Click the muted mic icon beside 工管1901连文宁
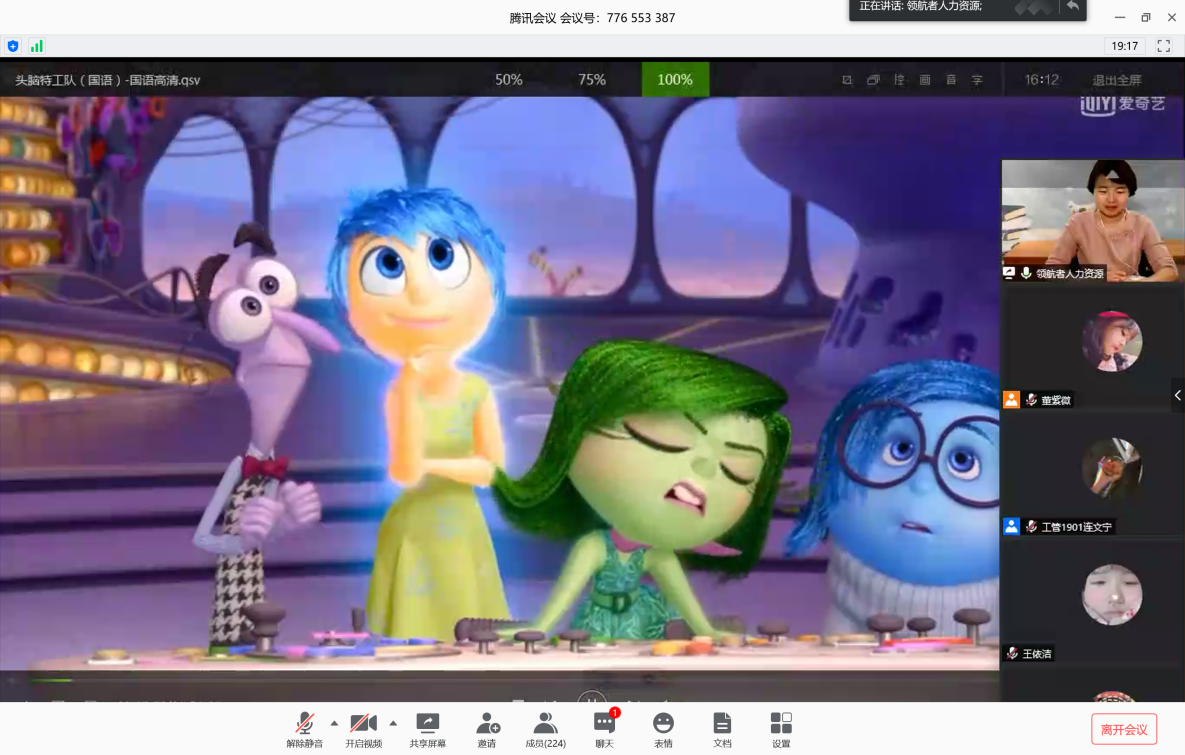Viewport: 1185px width, 755px height. click(1031, 527)
